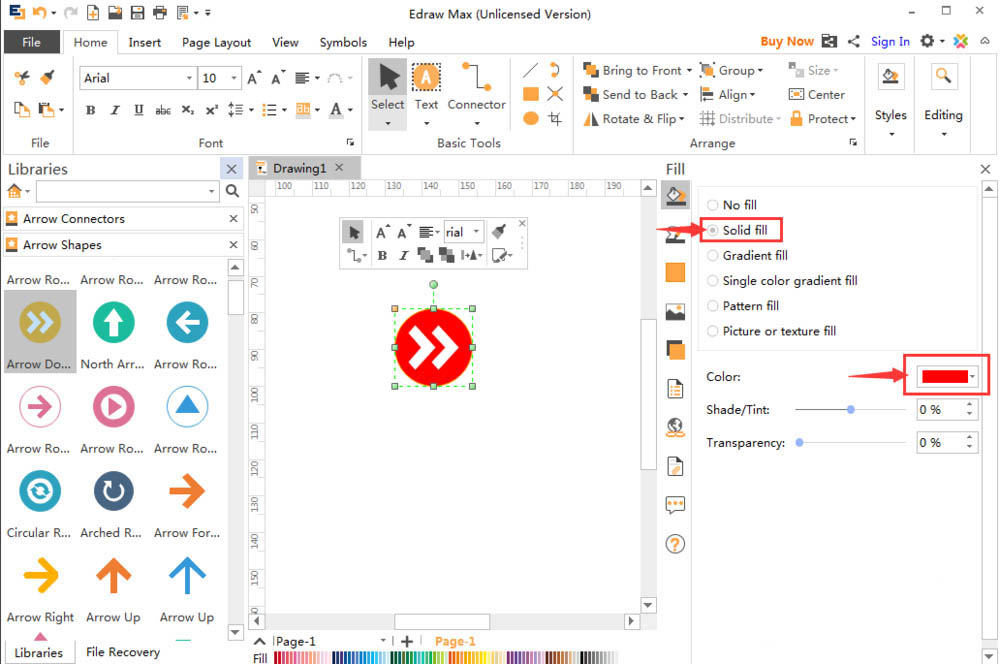This screenshot has height=664, width=1000.
Task: Switch to the Page Layout ribbon tab
Action: (x=216, y=42)
